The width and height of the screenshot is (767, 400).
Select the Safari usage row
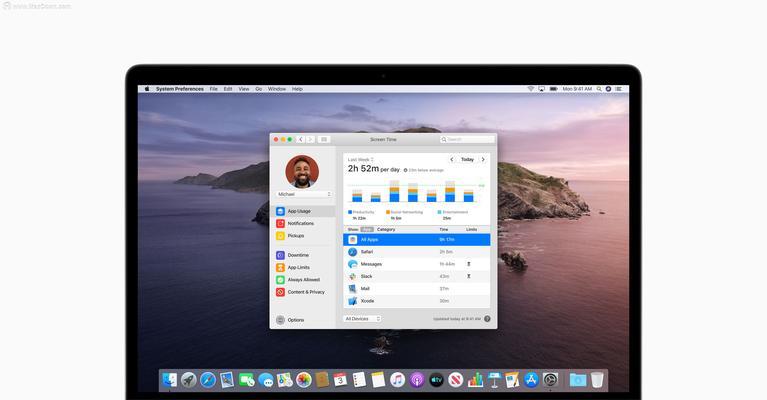[x=417, y=252]
